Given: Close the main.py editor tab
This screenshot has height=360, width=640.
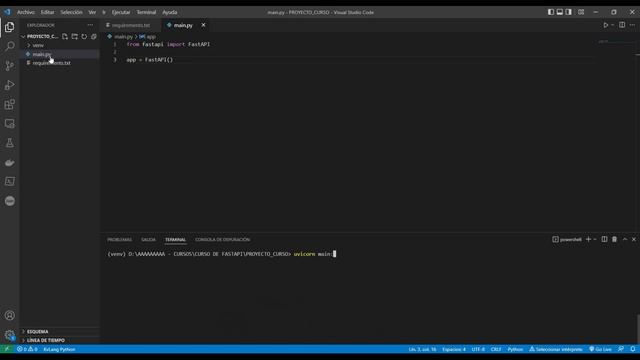Looking at the screenshot, I should coord(203,25).
